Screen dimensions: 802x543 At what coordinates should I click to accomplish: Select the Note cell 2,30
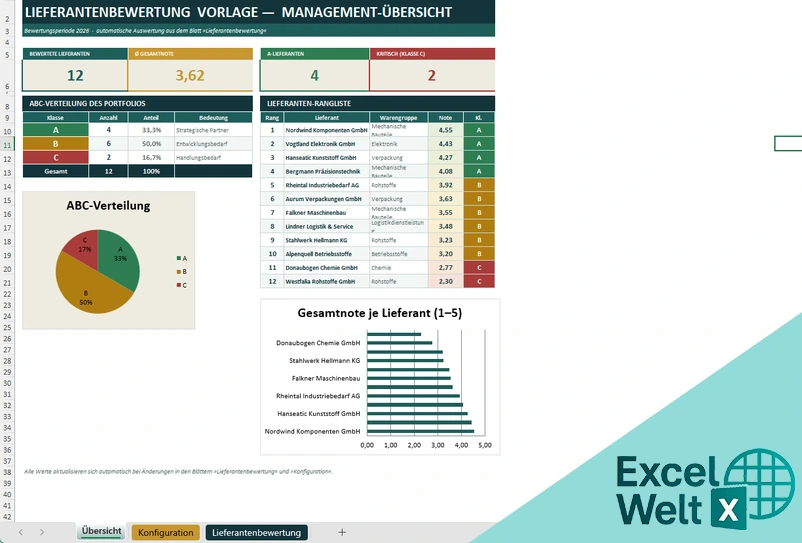(445, 281)
